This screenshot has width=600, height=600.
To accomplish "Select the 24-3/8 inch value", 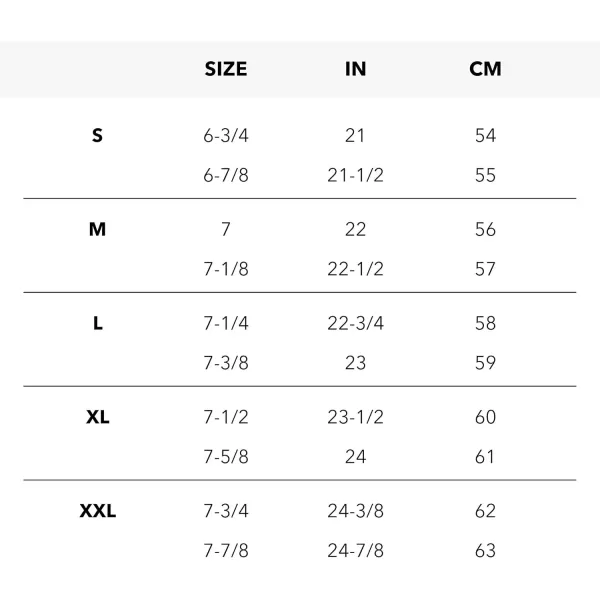I will (355, 511).
